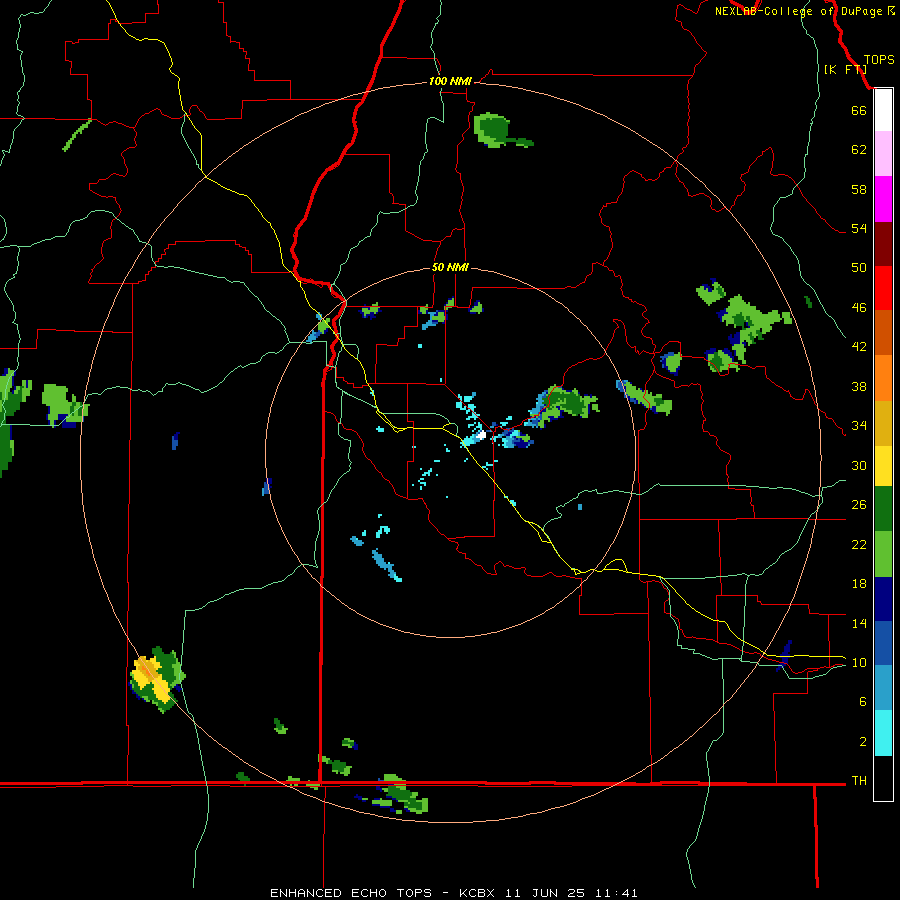Click the 18 legend value
900x900 pixels.
pyautogui.click(x=859, y=584)
